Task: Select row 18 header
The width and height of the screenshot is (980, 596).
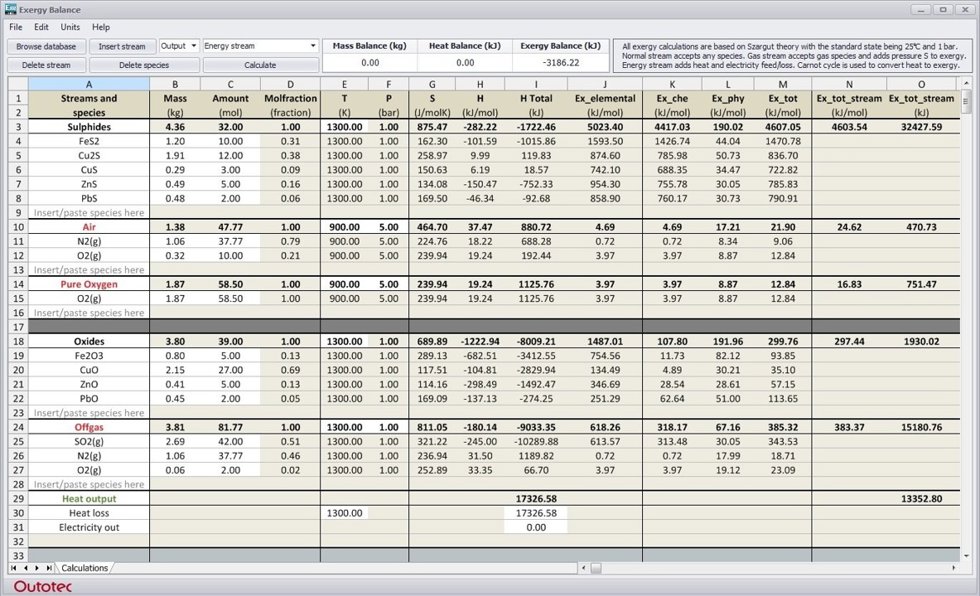Action: (18, 341)
